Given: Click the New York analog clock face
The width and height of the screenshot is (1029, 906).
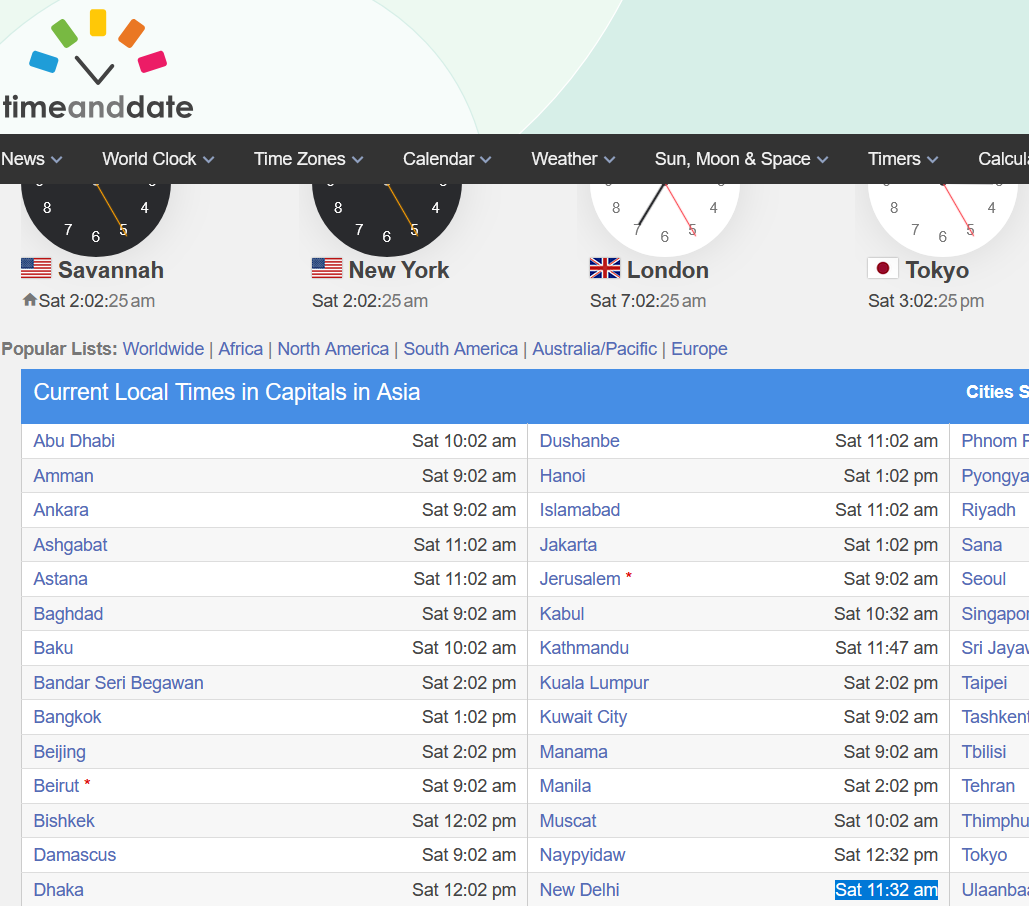Looking at the screenshot, I should pyautogui.click(x=387, y=219).
